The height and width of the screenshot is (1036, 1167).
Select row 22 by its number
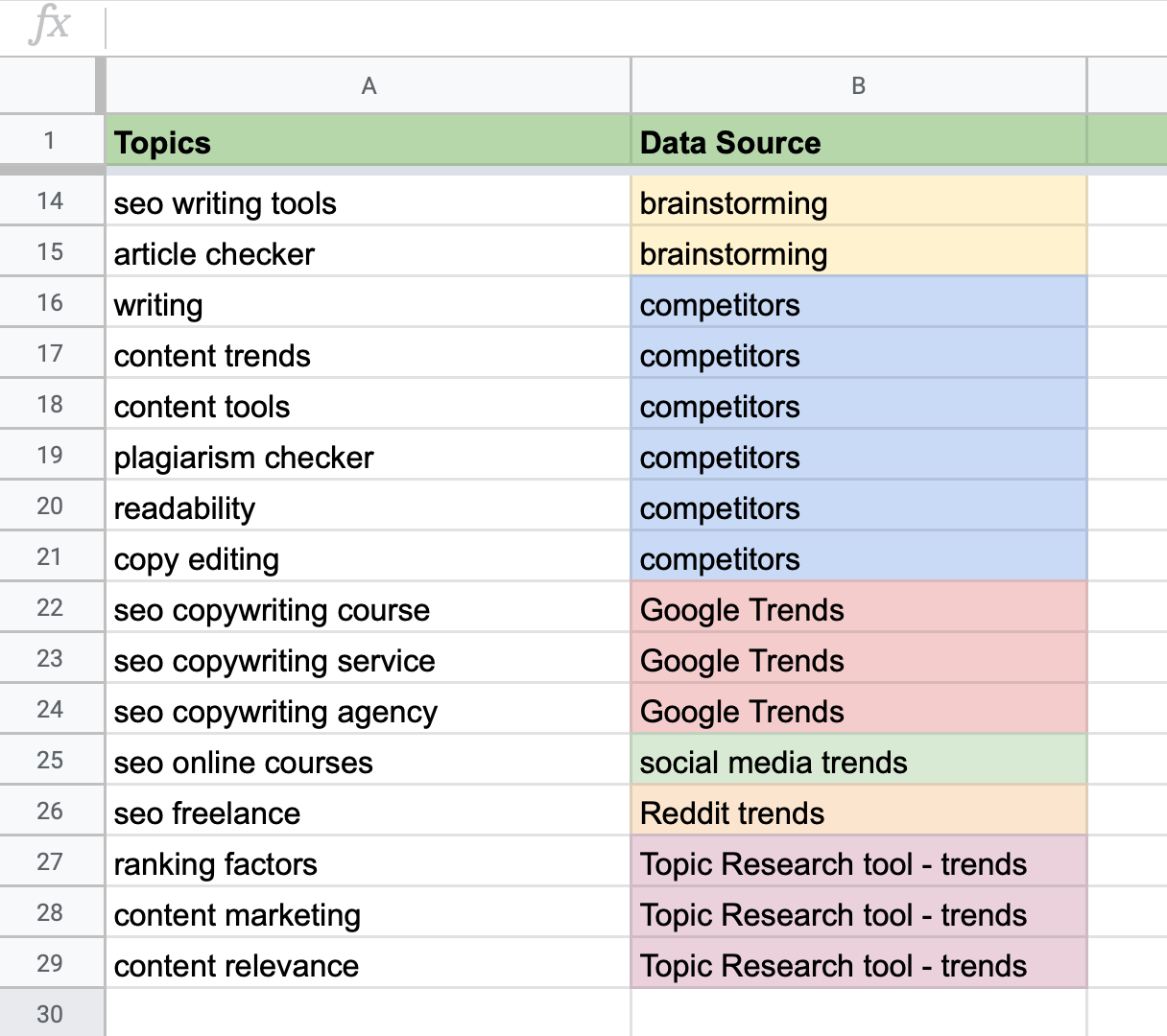click(50, 608)
